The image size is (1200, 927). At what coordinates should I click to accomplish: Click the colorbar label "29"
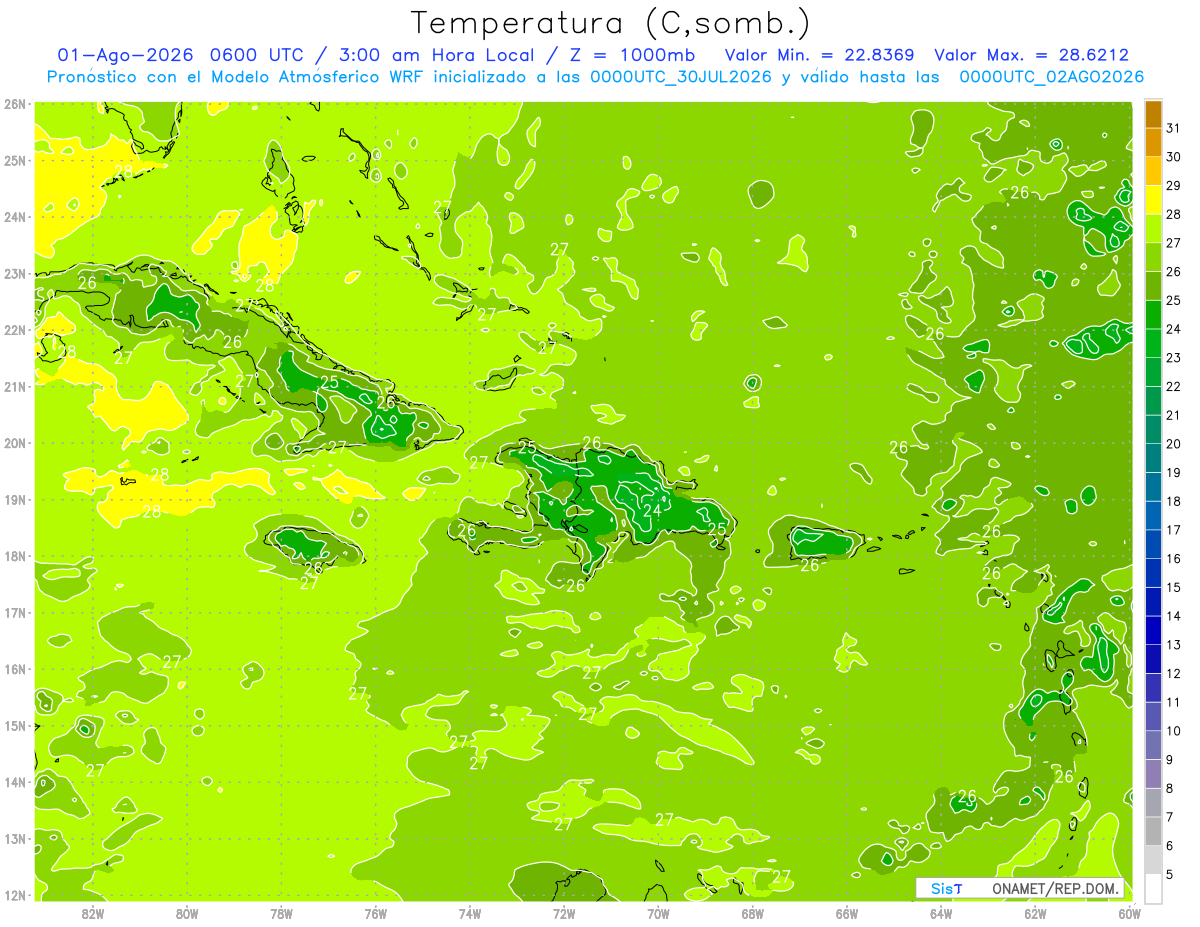pyautogui.click(x=1173, y=186)
